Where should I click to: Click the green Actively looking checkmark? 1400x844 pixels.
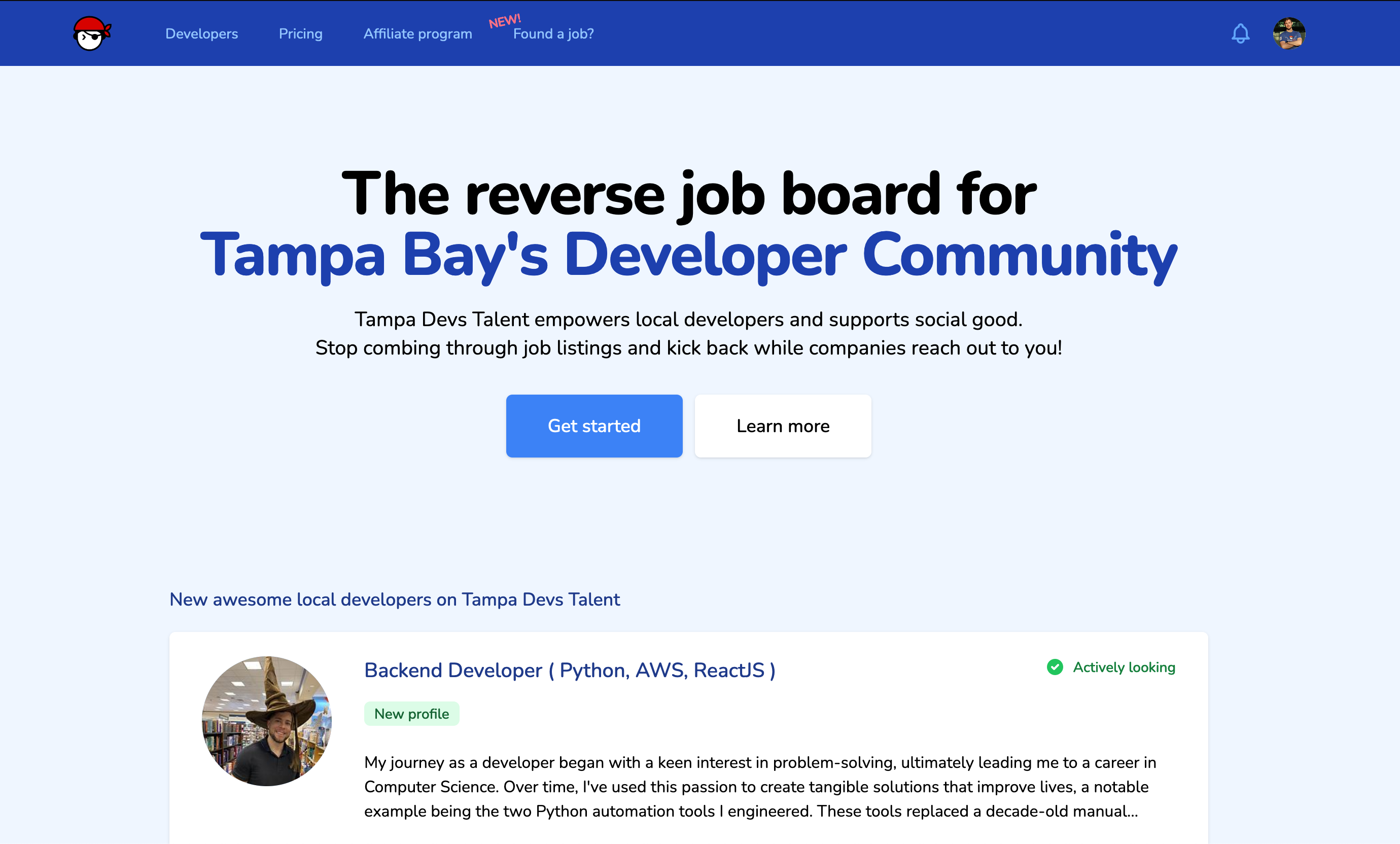[x=1055, y=667]
